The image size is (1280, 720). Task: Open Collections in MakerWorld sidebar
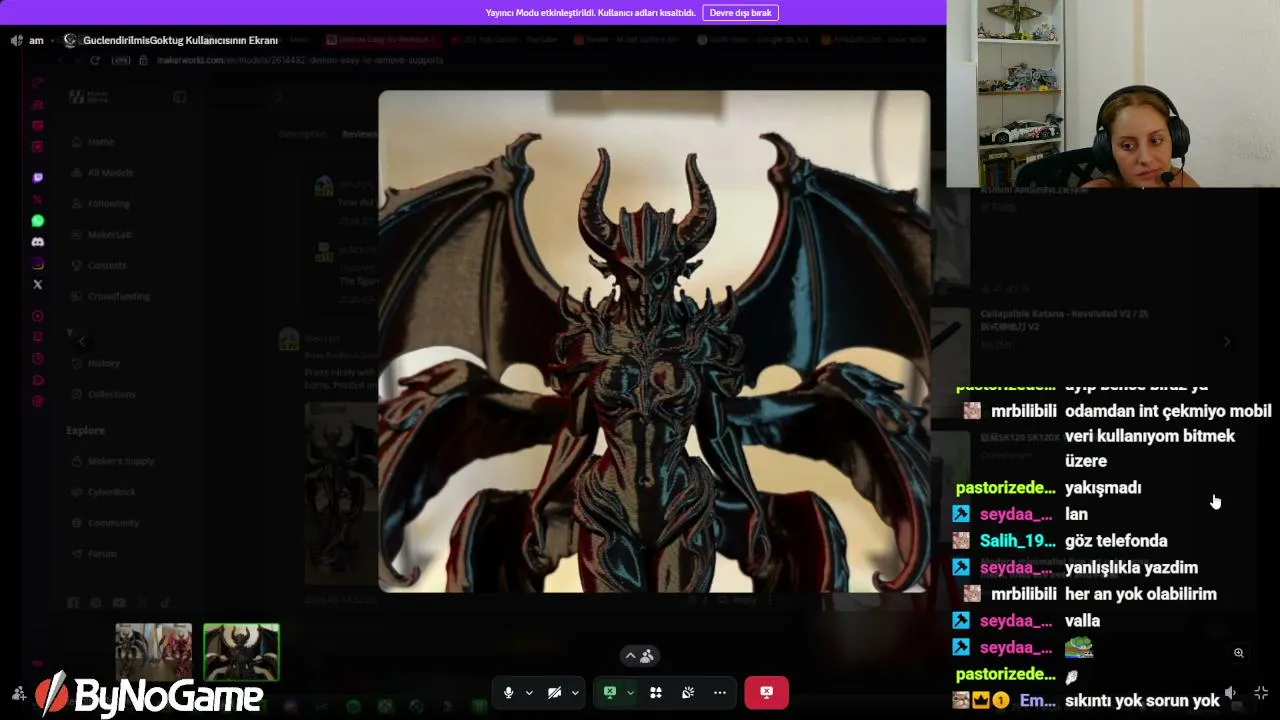(x=111, y=395)
